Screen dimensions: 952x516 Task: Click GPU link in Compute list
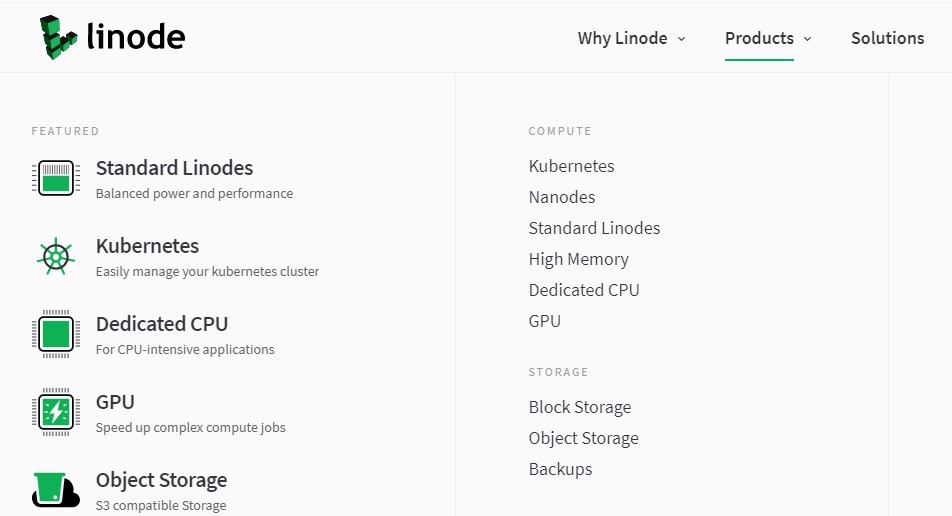point(545,321)
